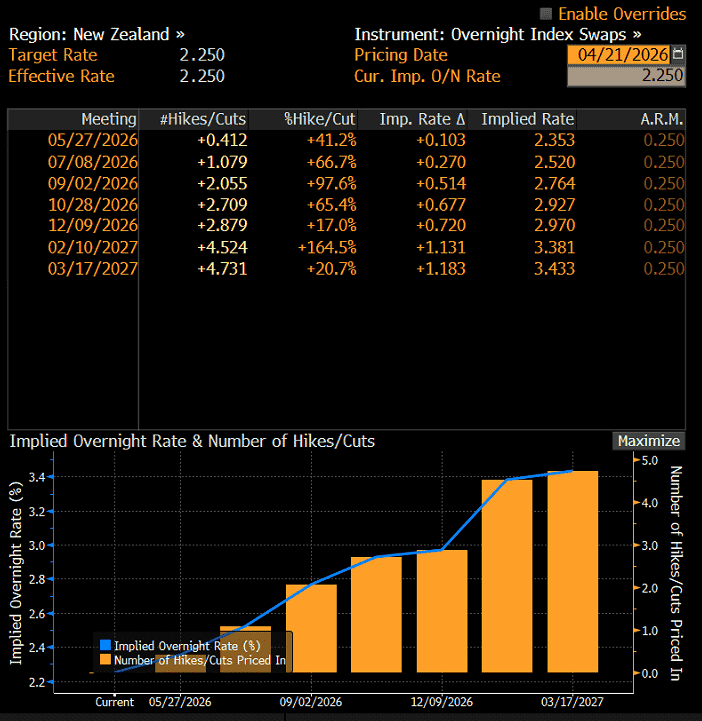The width and height of the screenshot is (702, 721).
Task: Click the orange Hikes/Cuts Priced In legend swatch
Action: [x=105, y=660]
